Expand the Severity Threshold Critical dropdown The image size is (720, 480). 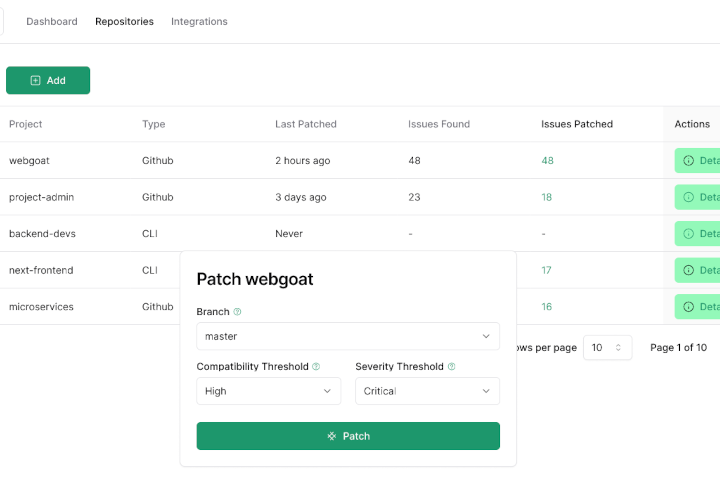(427, 391)
